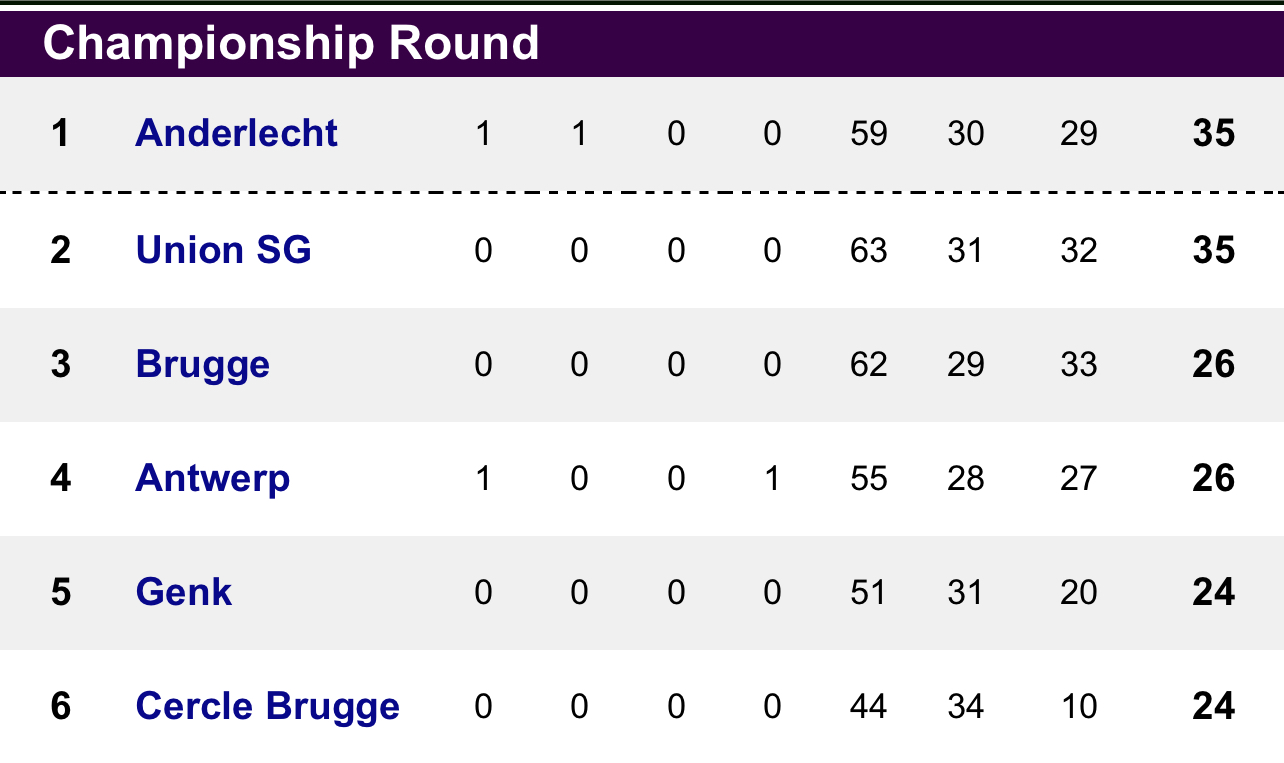Open the Union SG team link
1284x763 pixels.
(223, 249)
